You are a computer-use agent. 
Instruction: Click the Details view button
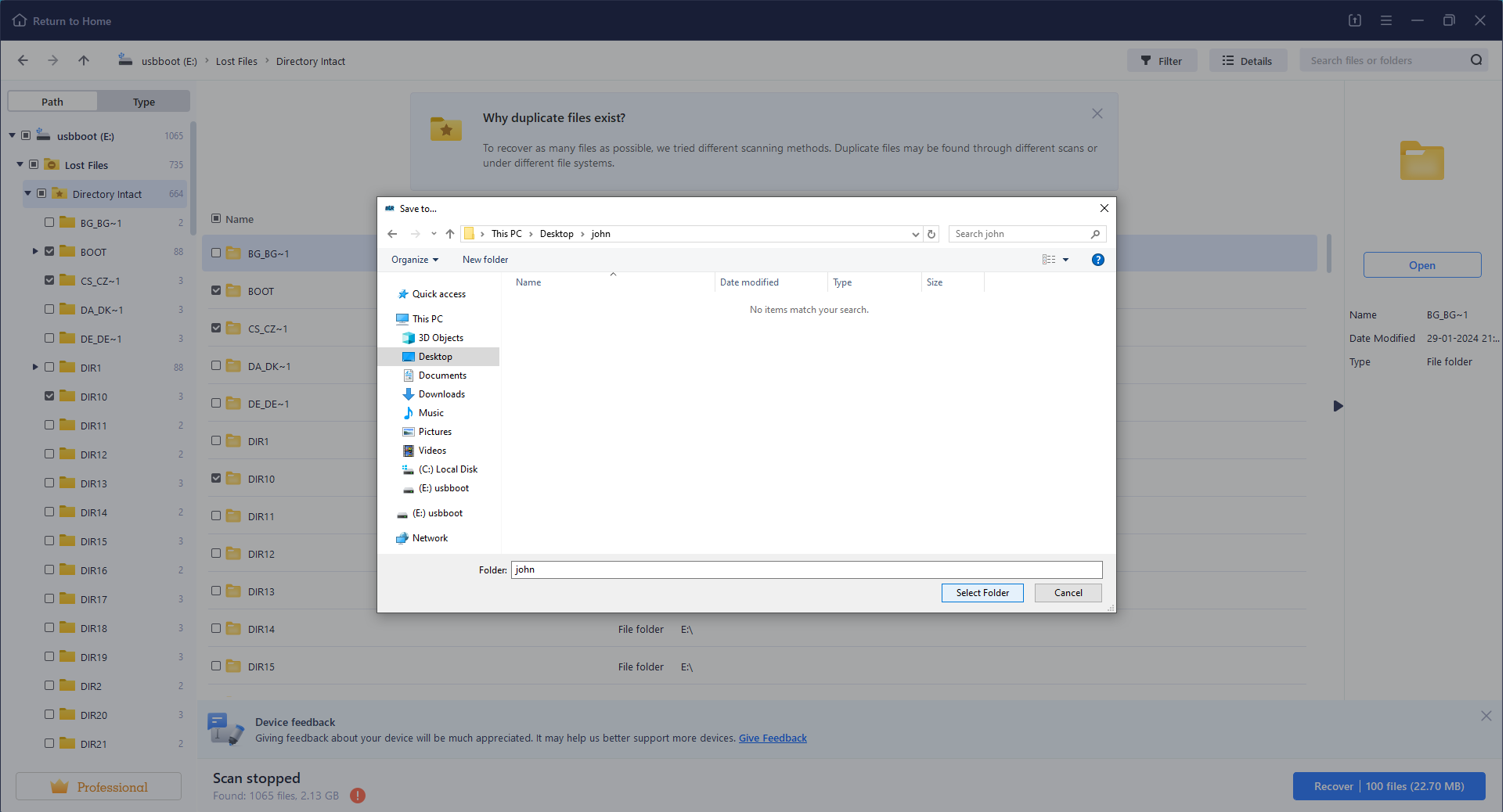coord(1248,60)
